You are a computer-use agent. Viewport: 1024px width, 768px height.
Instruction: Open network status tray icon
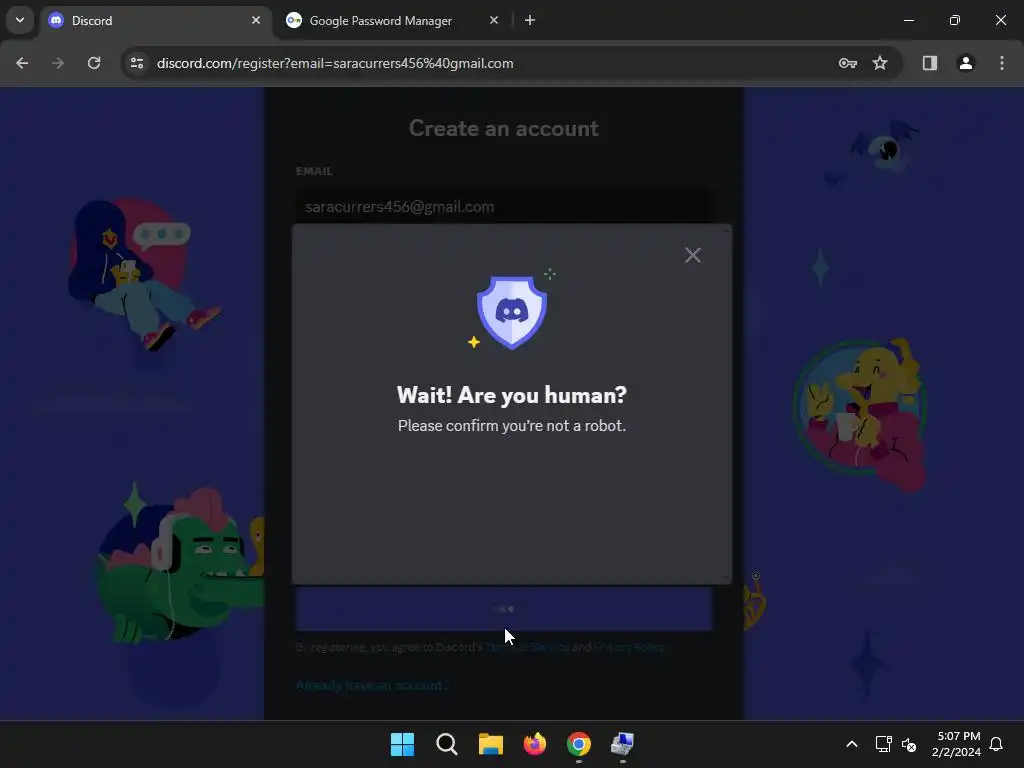tap(883, 744)
